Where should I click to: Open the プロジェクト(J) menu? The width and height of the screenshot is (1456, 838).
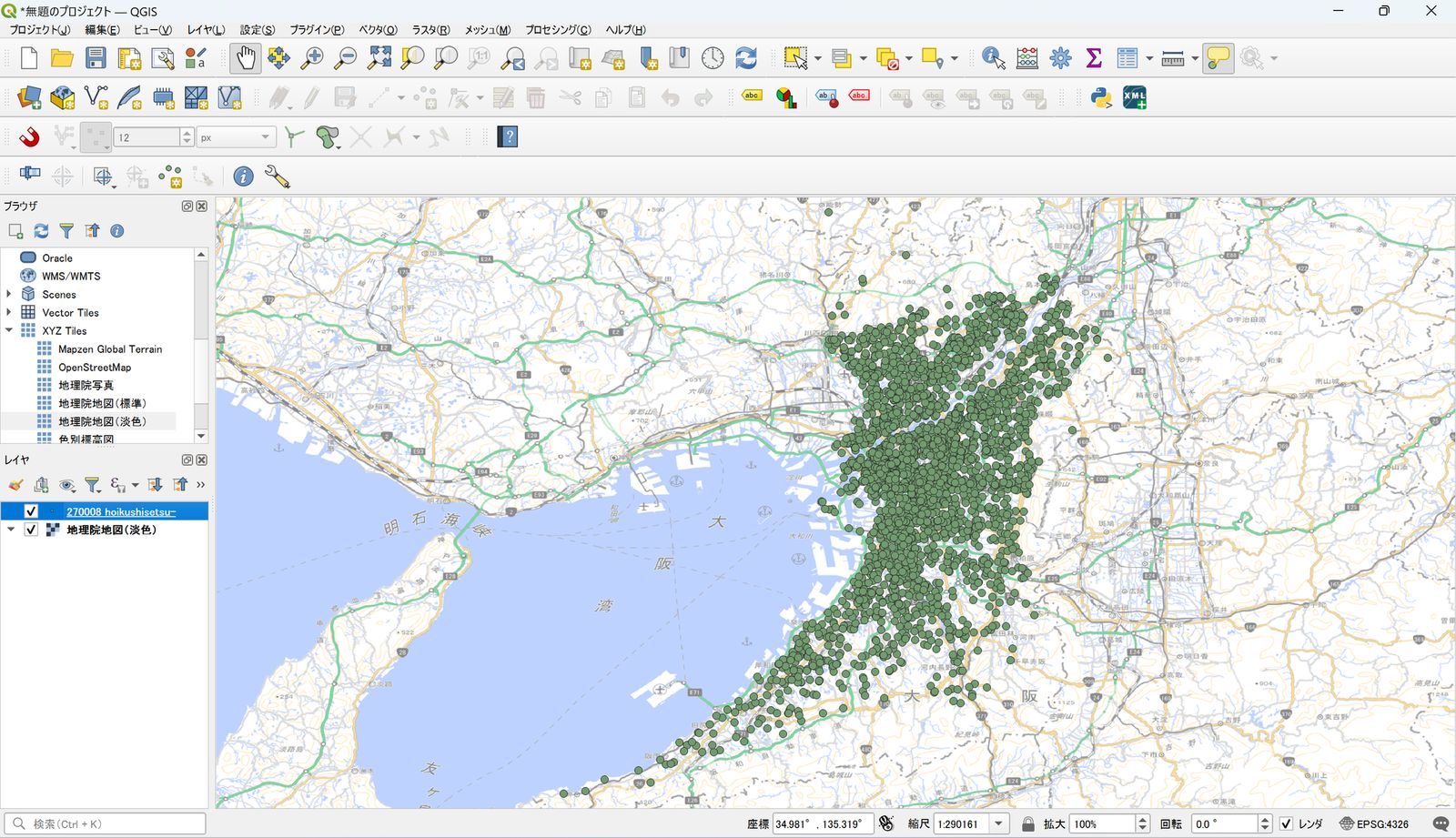pyautogui.click(x=39, y=30)
